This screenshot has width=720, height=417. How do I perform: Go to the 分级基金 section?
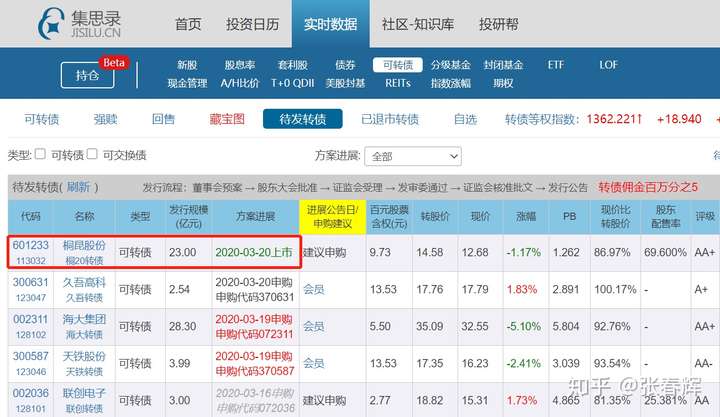[x=450, y=65]
